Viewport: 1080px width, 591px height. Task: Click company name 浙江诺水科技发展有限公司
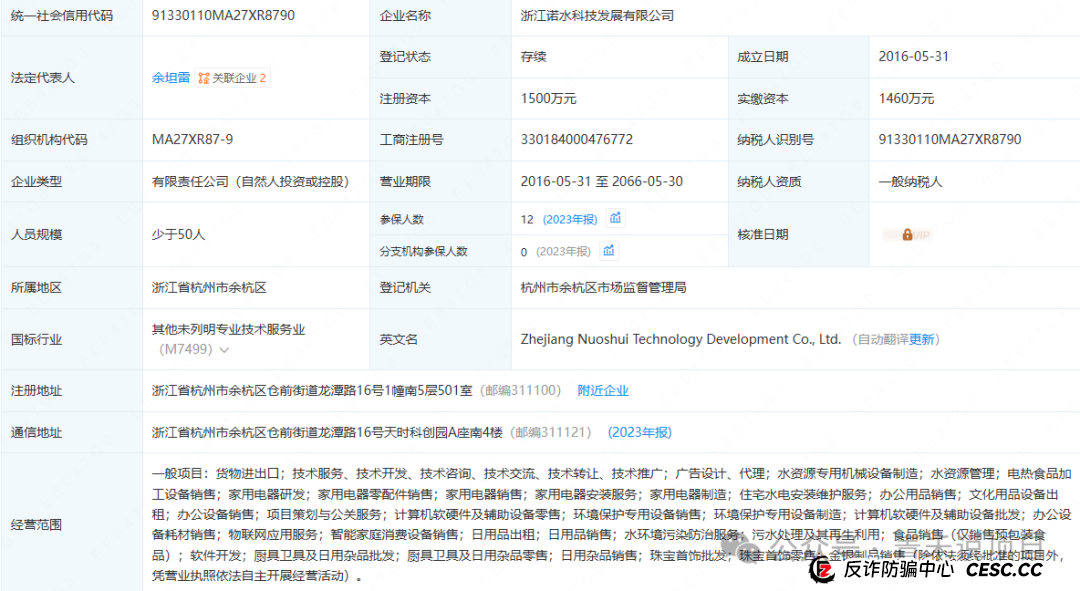click(x=597, y=16)
